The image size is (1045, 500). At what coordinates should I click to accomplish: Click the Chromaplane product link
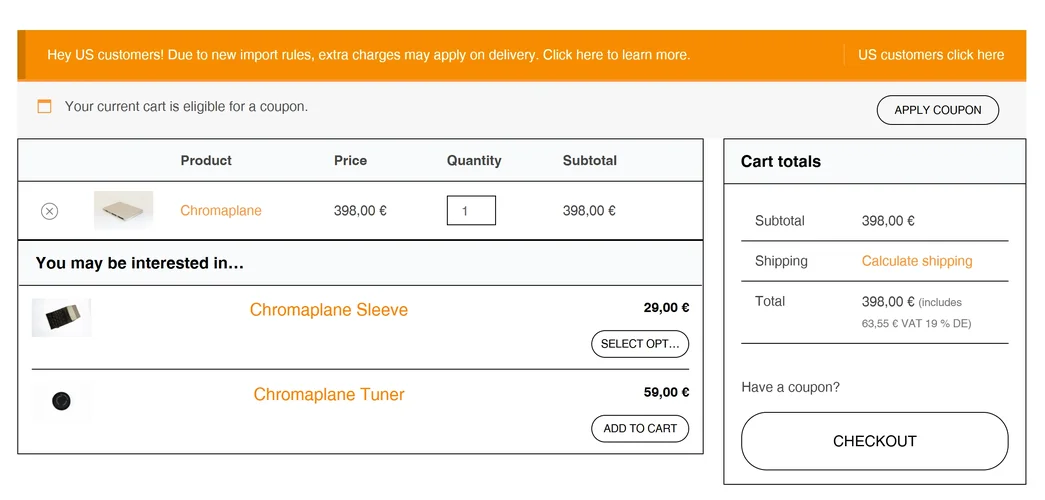click(221, 211)
